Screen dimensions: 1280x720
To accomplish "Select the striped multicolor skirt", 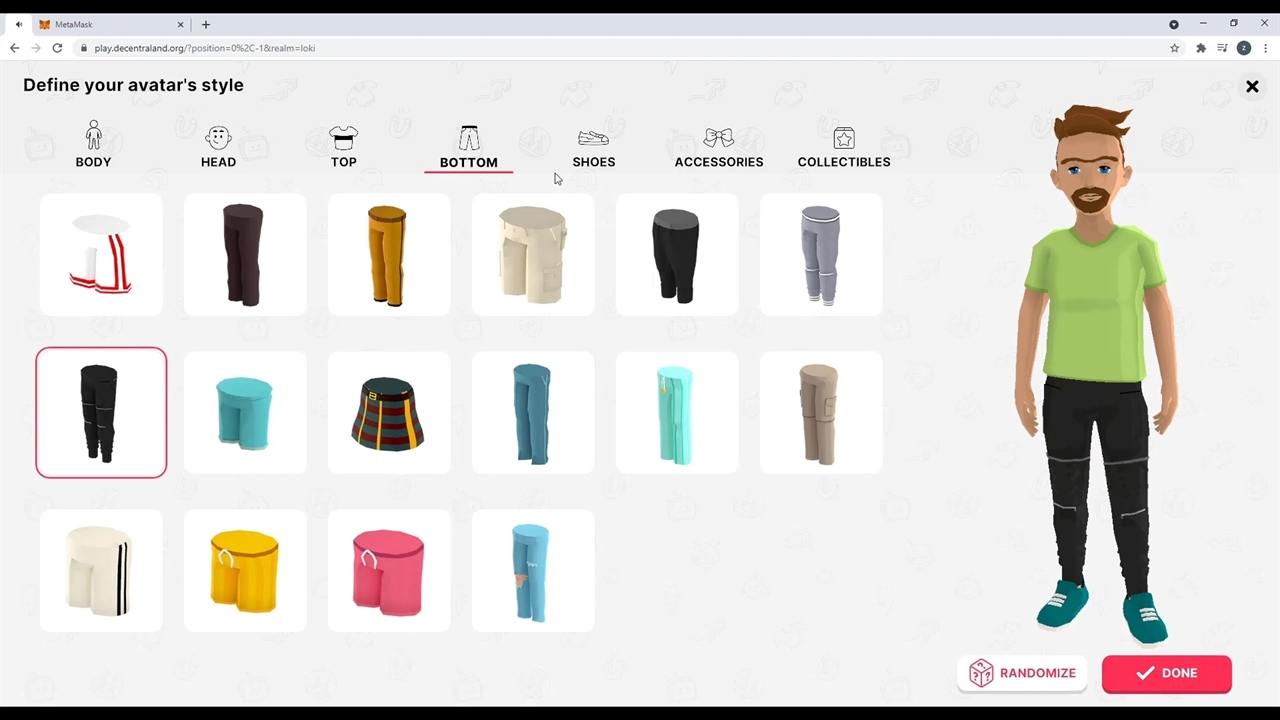I will [x=389, y=412].
